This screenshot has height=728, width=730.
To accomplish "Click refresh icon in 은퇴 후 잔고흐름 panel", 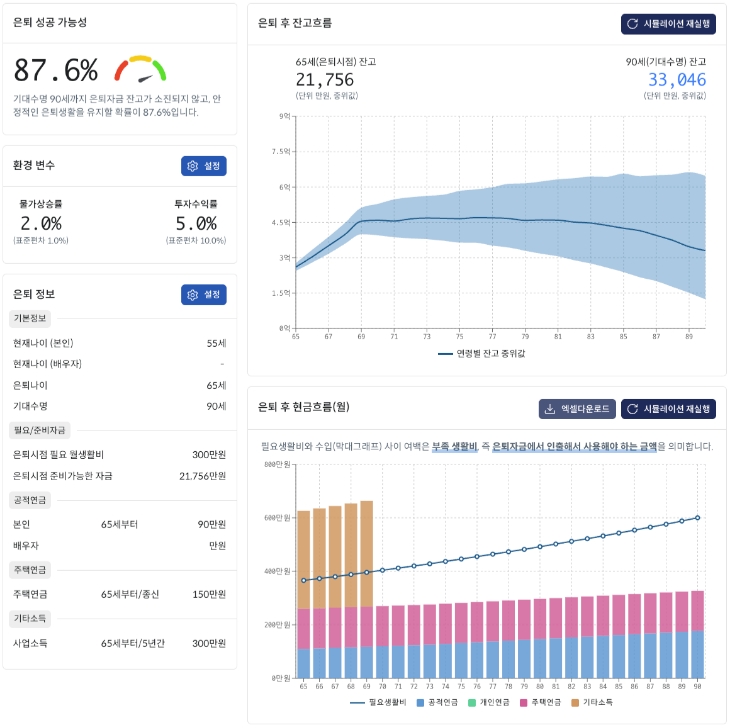I will click(x=631, y=23).
